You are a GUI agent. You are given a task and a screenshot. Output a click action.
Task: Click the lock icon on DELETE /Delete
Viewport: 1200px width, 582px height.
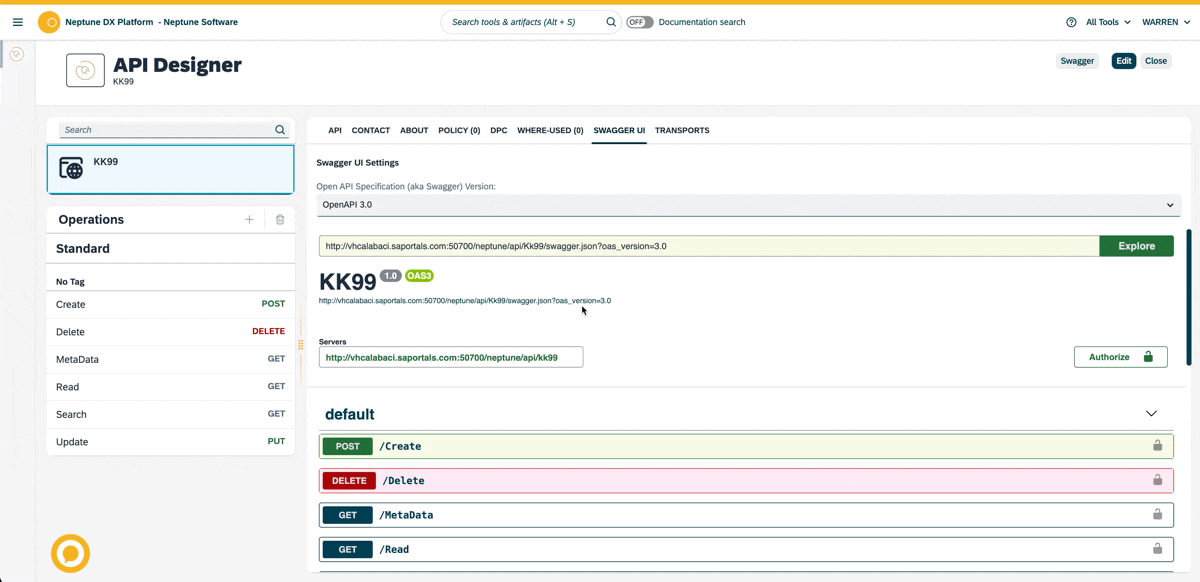(1157, 480)
